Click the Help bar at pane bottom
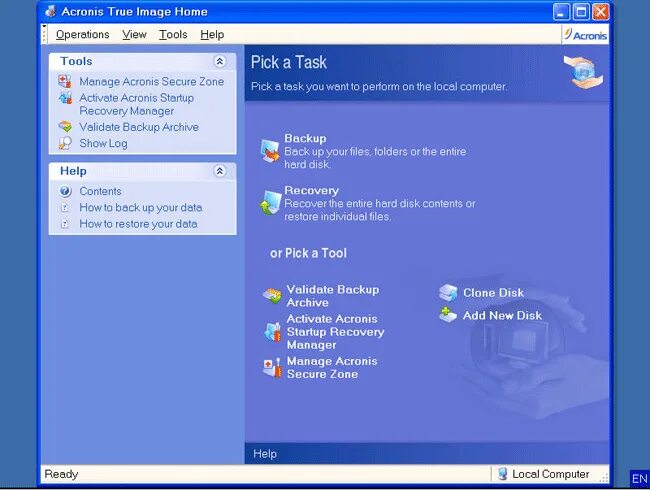The width and height of the screenshot is (650, 490). point(427,453)
